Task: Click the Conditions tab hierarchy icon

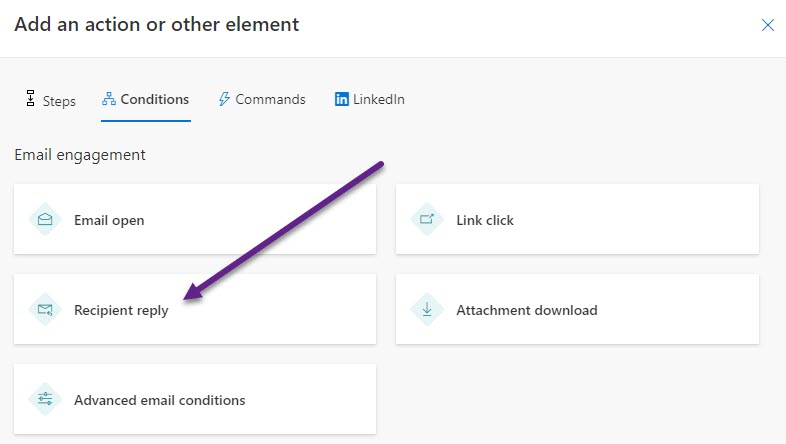Action: (x=109, y=99)
